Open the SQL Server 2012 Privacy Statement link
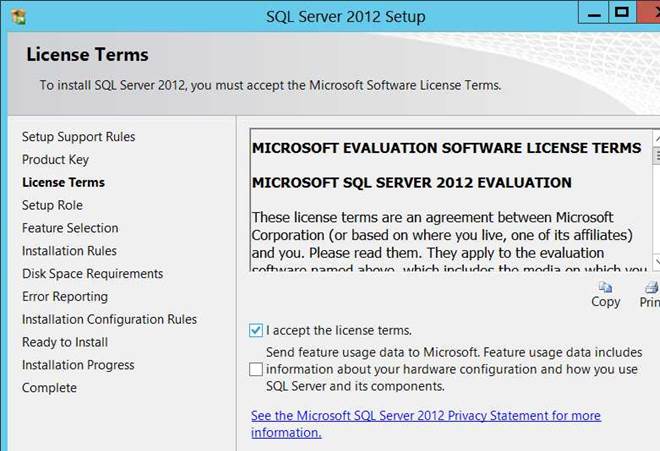Image resolution: width=660 pixels, height=451 pixels. pyautogui.click(x=426, y=424)
